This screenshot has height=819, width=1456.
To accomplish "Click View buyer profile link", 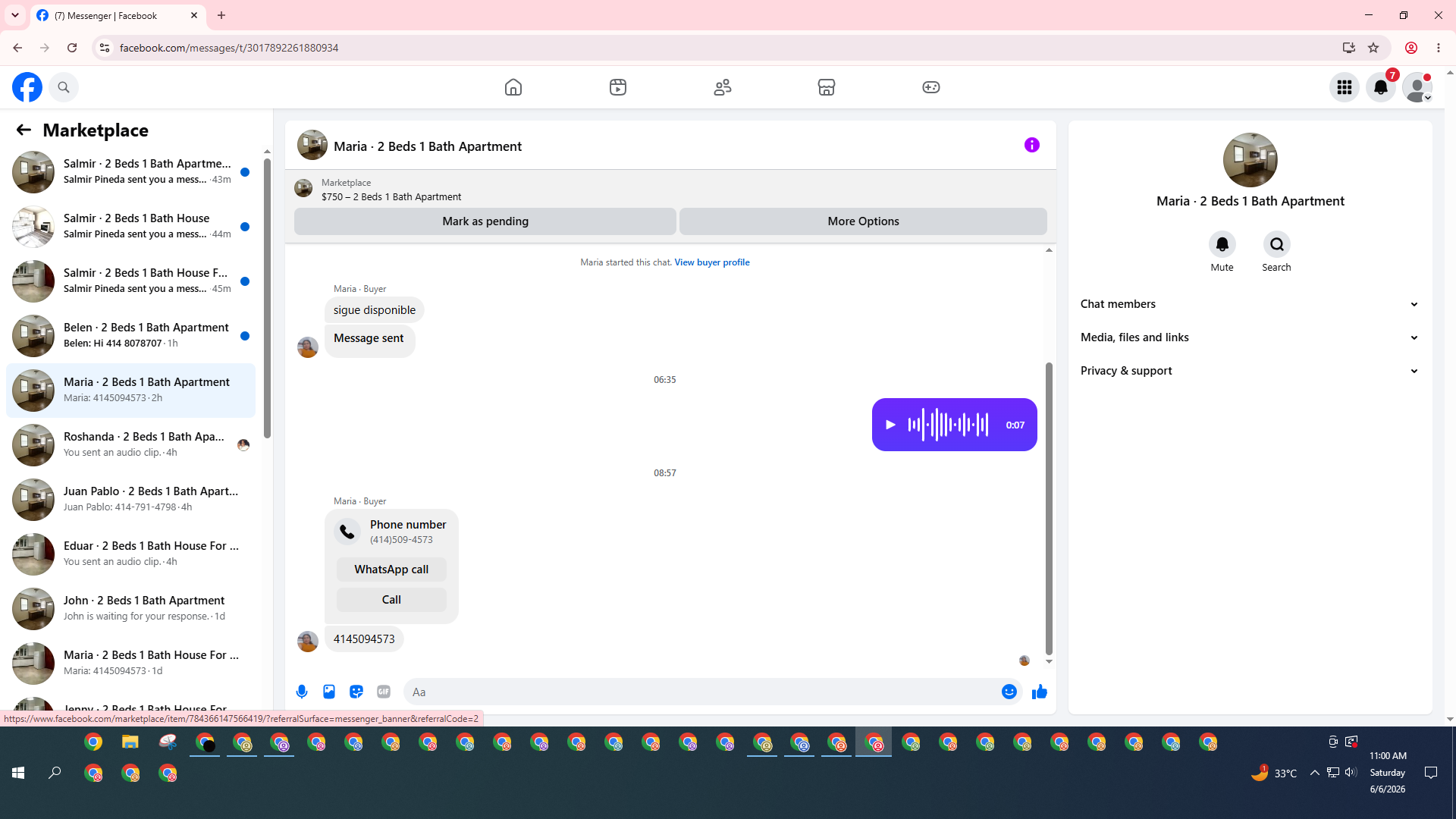I will pos(712,262).
